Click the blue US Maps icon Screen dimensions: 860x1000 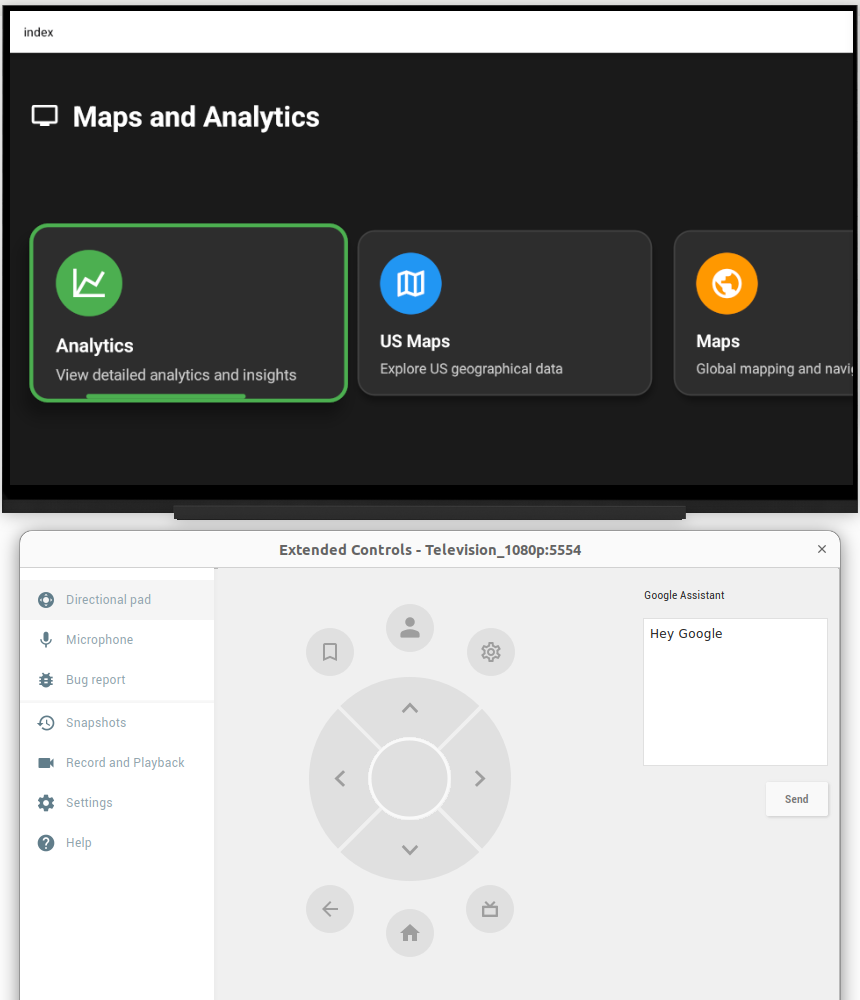point(410,283)
